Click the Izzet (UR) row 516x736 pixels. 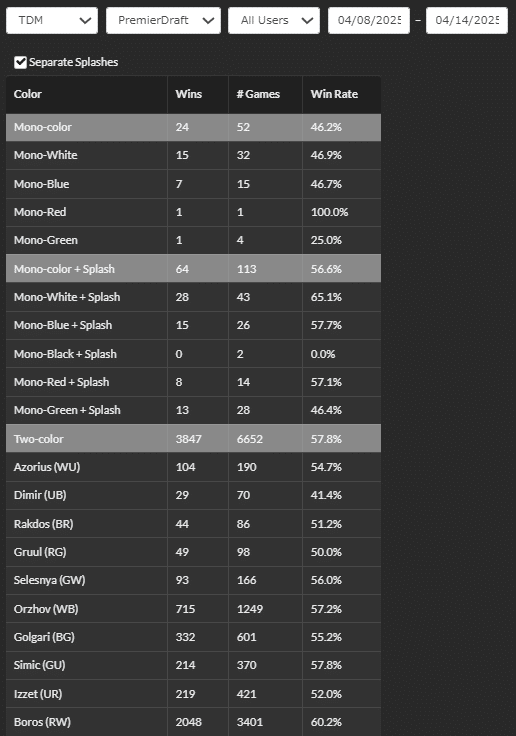pos(193,694)
